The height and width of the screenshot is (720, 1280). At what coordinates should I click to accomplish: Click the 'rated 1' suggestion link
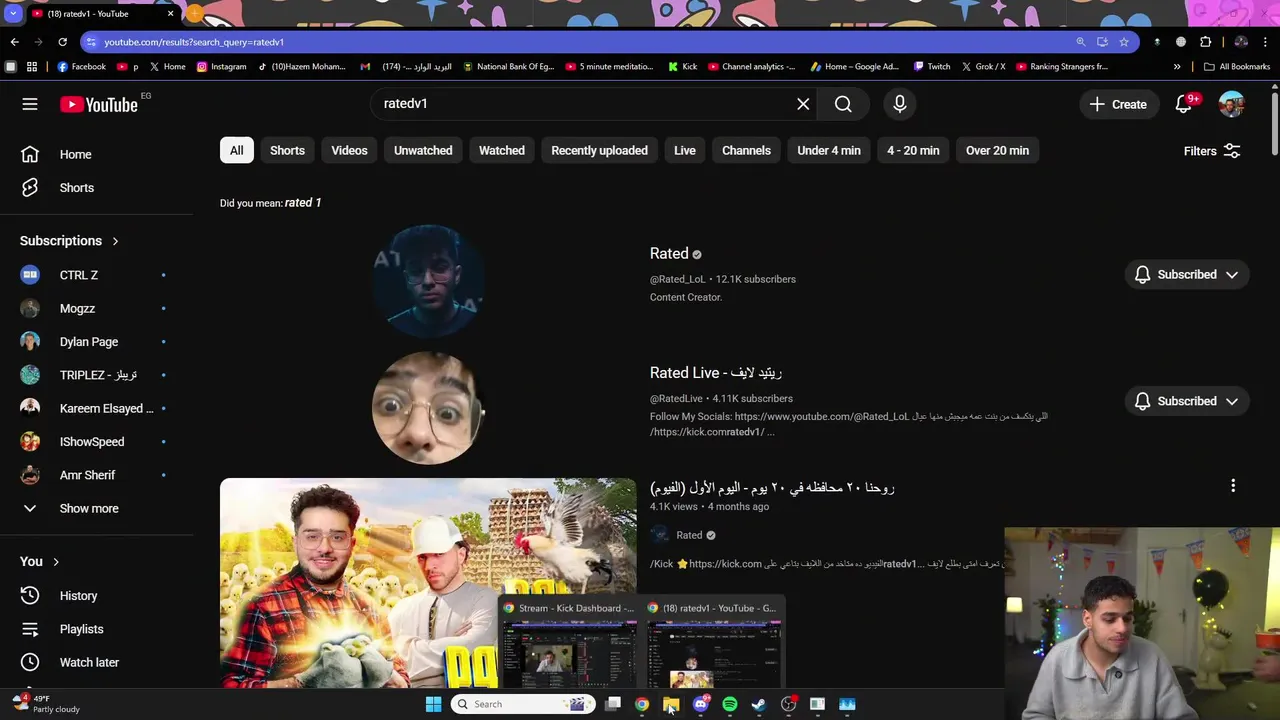(x=303, y=203)
